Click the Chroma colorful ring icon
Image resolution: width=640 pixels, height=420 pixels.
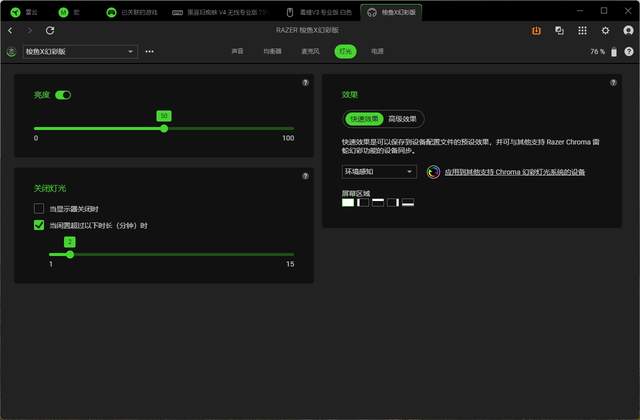pos(433,172)
